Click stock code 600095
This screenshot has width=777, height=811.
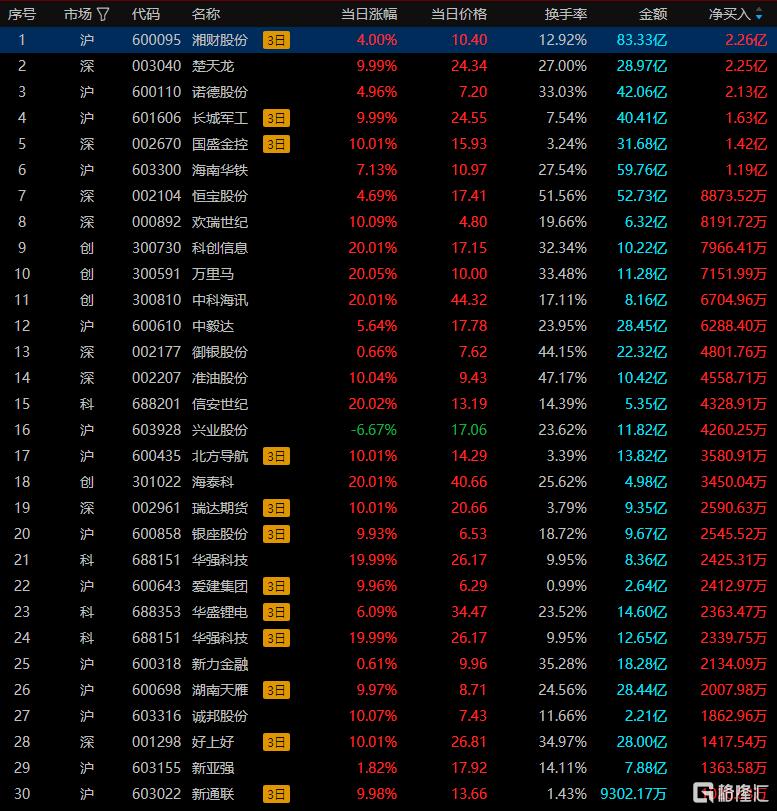(x=156, y=40)
